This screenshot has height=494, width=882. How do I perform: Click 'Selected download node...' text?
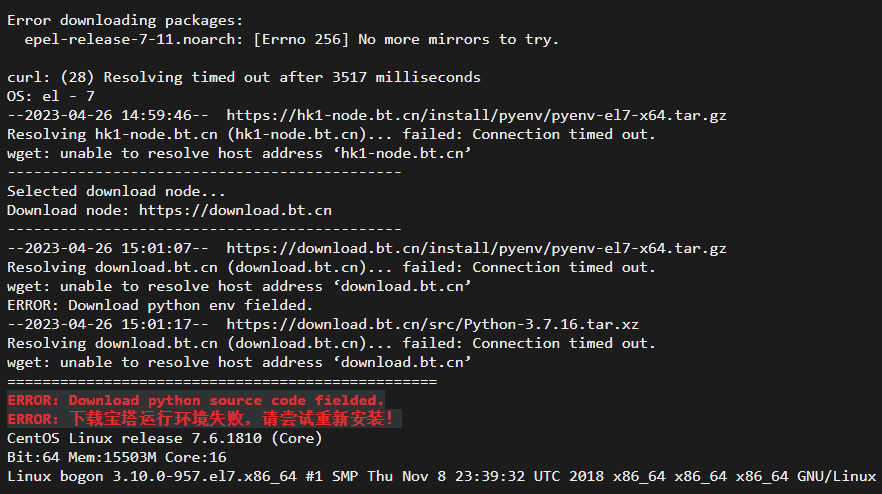coord(116,191)
